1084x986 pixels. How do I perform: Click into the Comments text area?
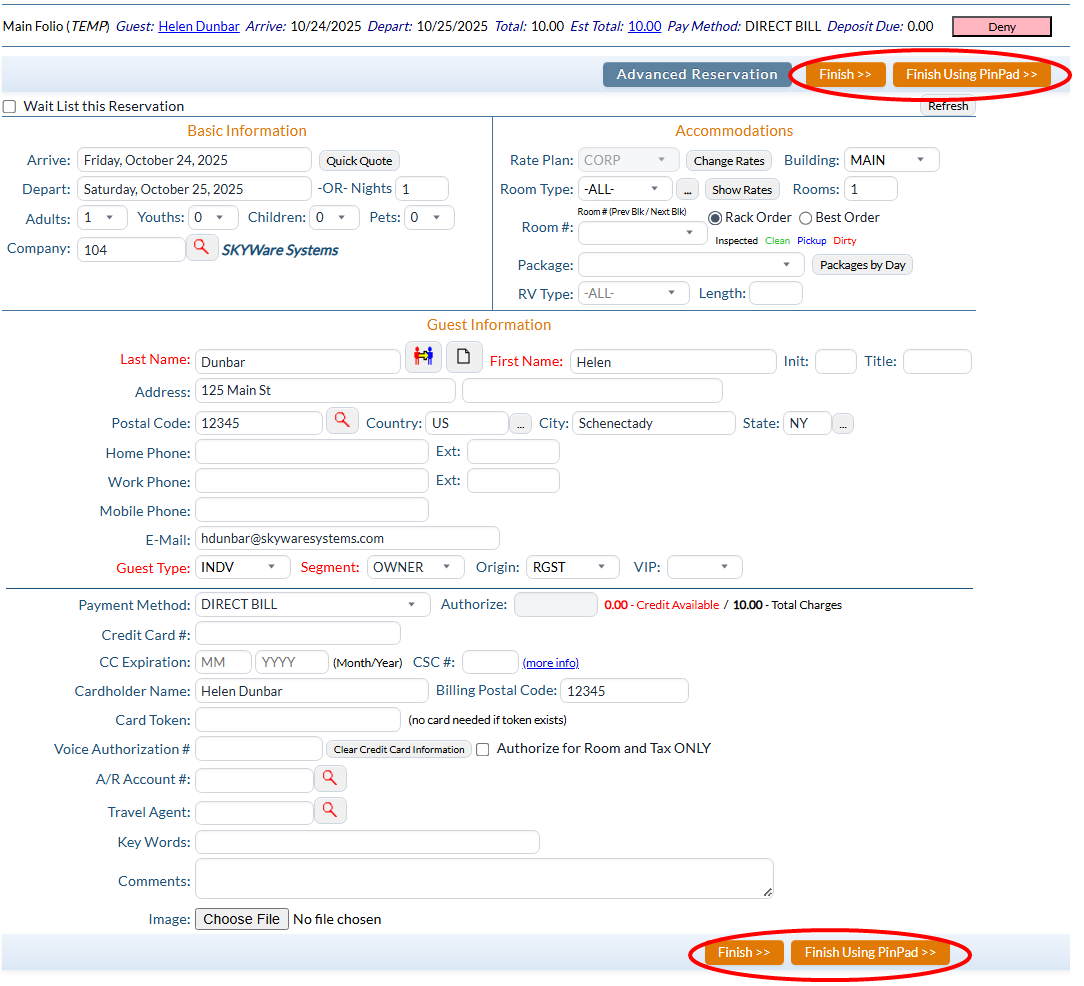pos(483,878)
